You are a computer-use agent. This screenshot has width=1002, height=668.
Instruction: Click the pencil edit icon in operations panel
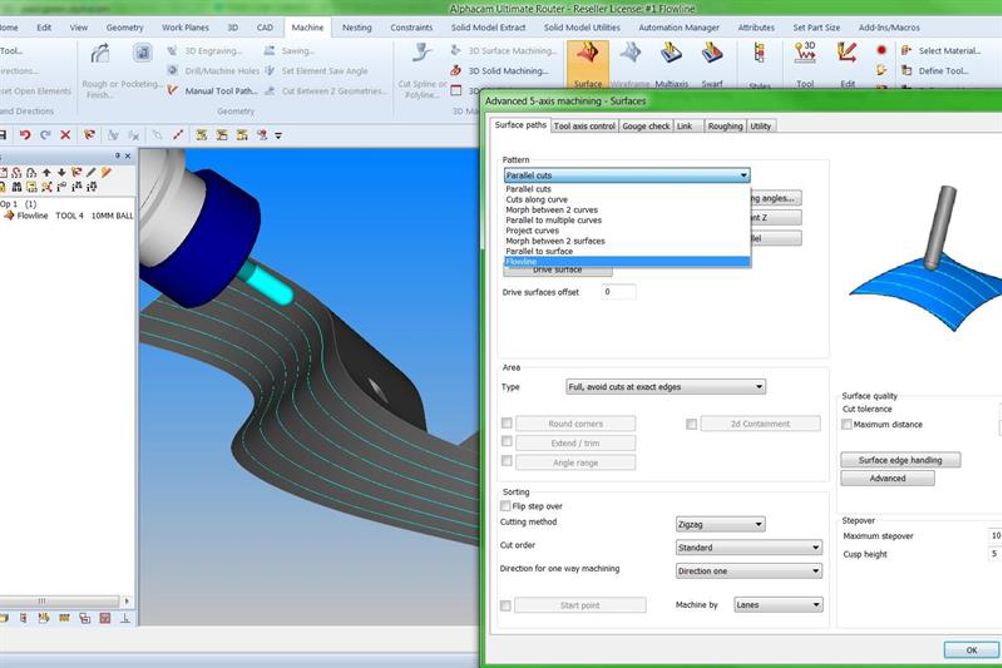coord(91,173)
